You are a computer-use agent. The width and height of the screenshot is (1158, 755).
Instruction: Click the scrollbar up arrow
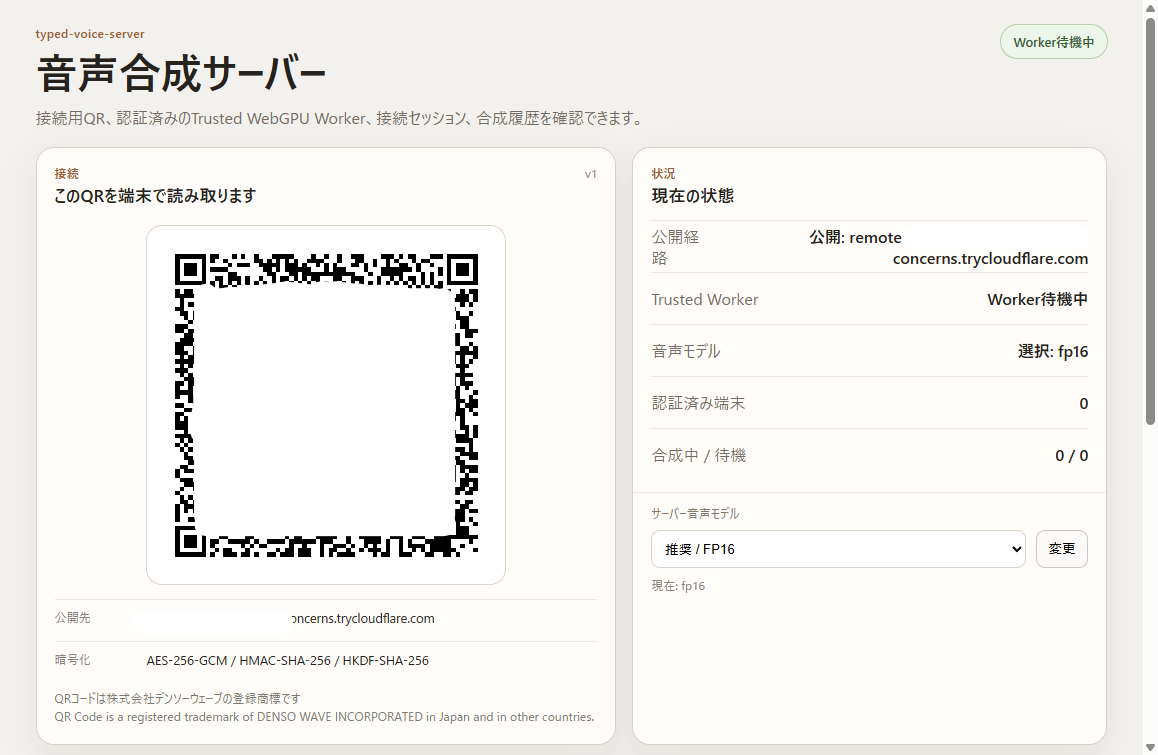pos(1150,7)
